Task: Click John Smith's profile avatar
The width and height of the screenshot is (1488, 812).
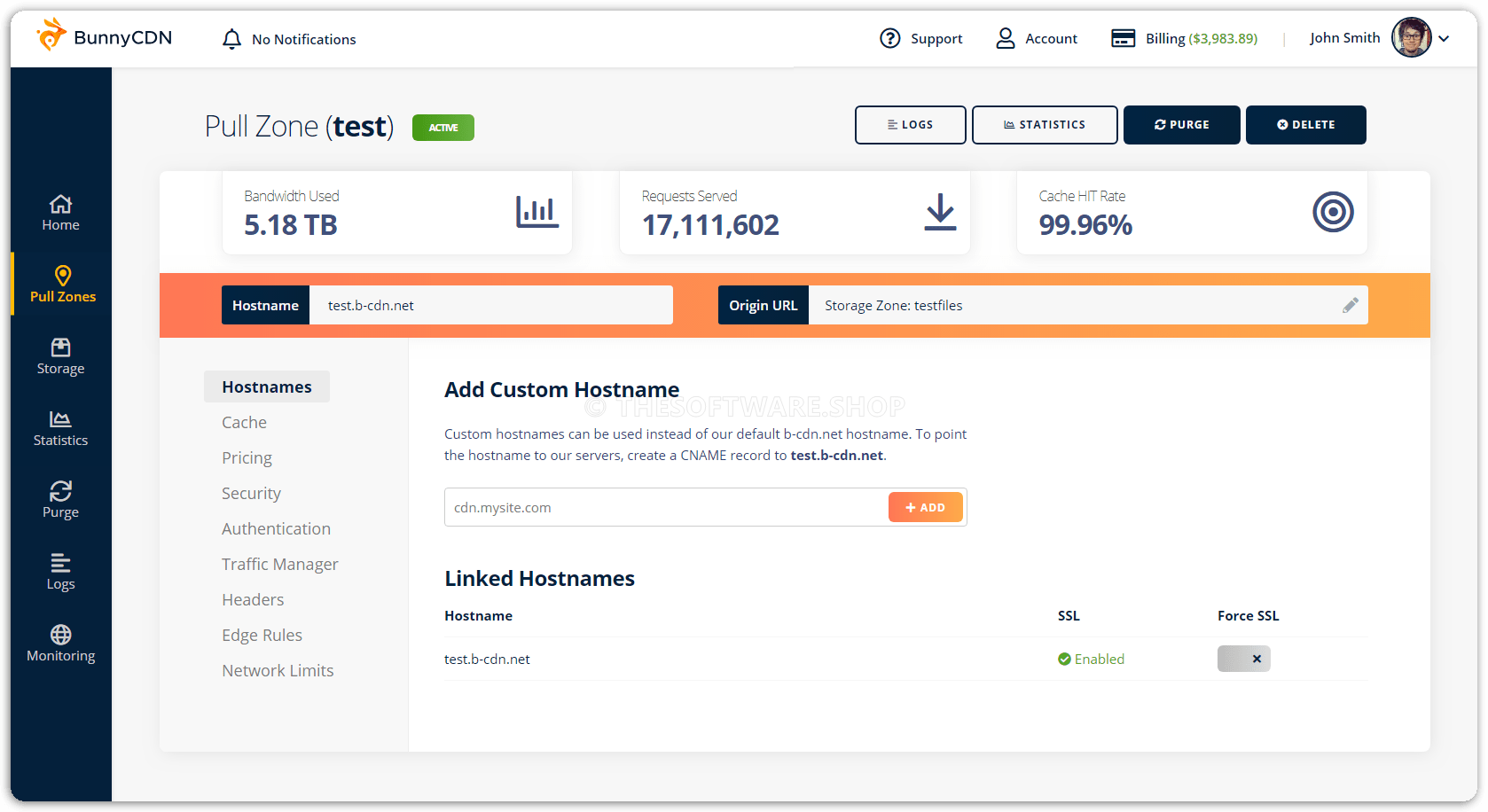Action: [1411, 38]
